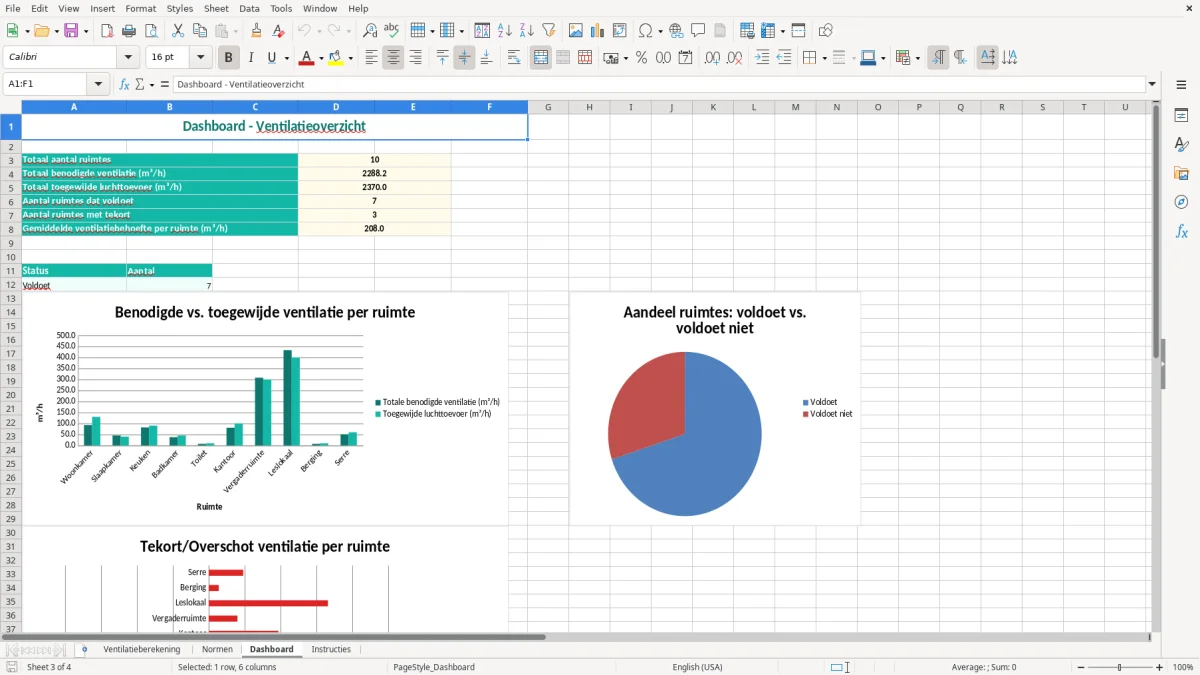This screenshot has height=675, width=1200.
Task: Sort descending with the Z-A icon
Action: 527,31
